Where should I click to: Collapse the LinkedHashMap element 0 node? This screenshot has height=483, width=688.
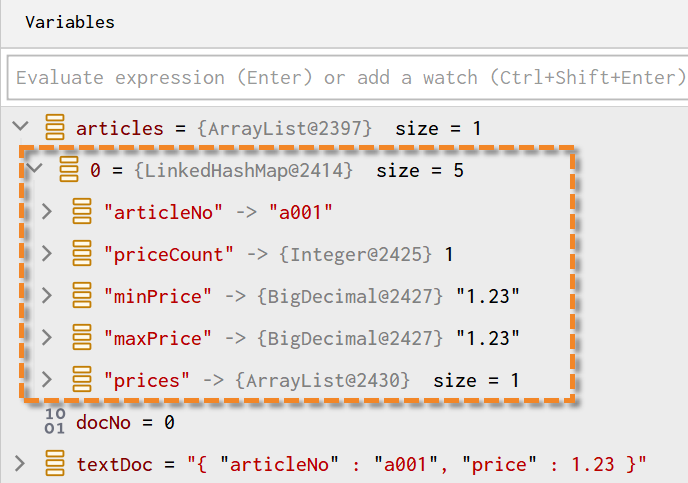pyautogui.click(x=34, y=168)
